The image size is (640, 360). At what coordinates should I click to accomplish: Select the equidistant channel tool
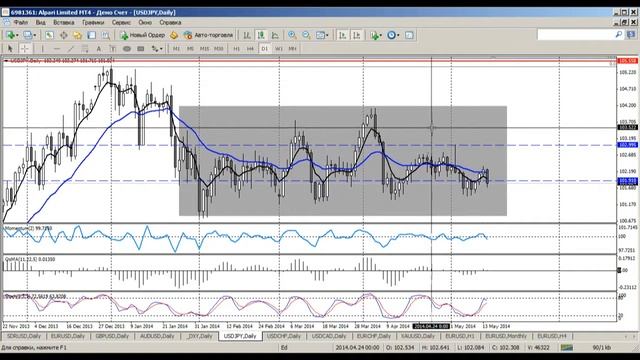coord(85,49)
